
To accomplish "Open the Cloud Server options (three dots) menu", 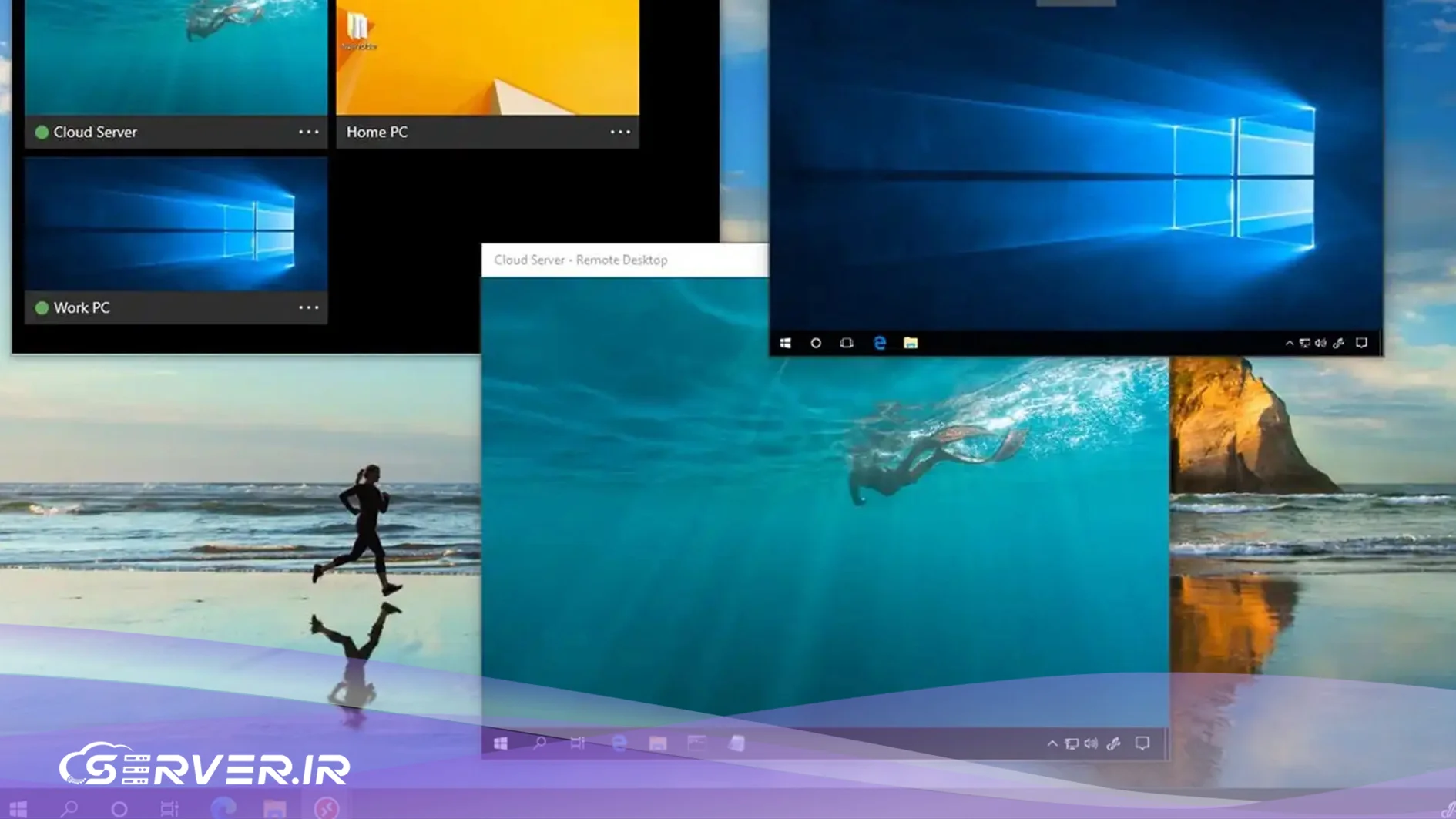I will 308,132.
